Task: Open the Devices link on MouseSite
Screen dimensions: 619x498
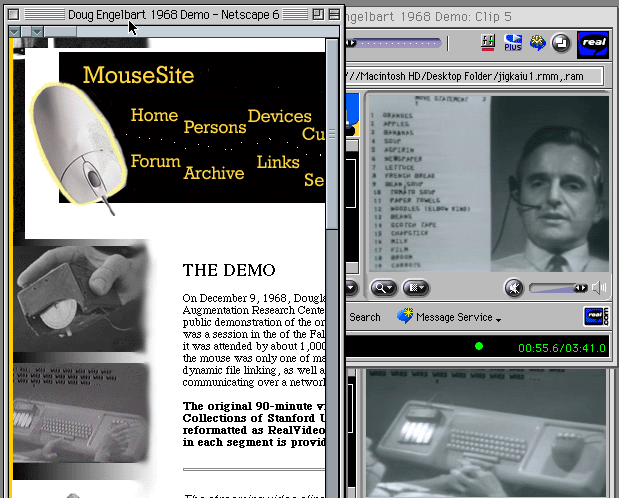Action: (x=279, y=116)
